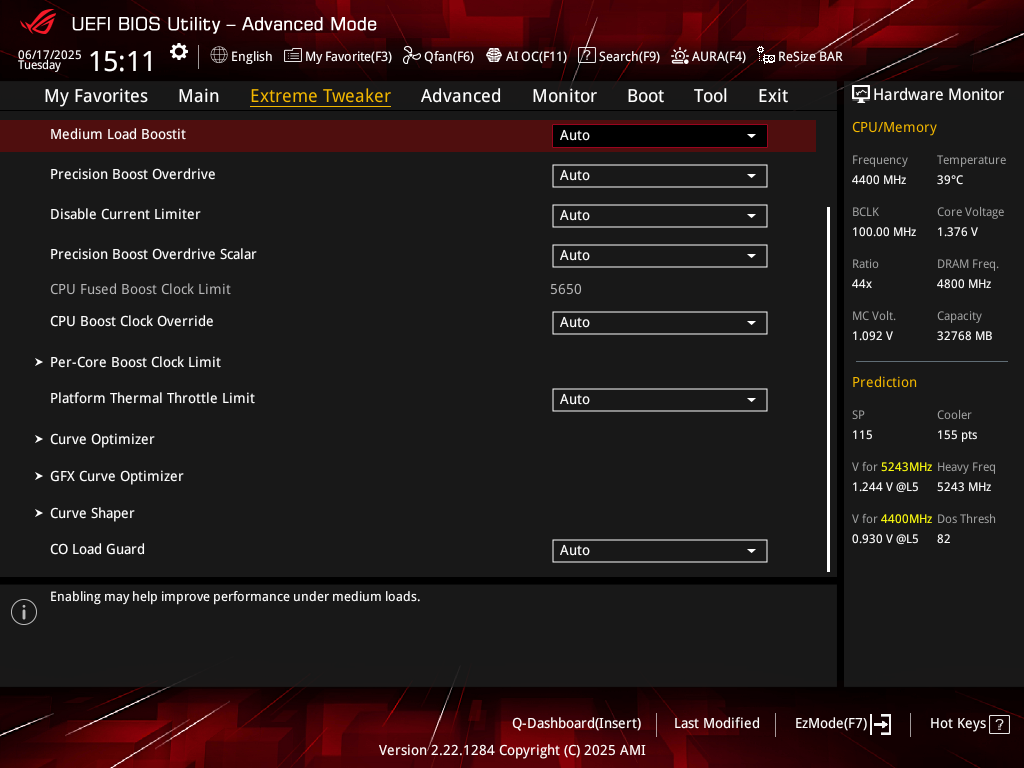Click the Prediction section heading

pos(884,382)
